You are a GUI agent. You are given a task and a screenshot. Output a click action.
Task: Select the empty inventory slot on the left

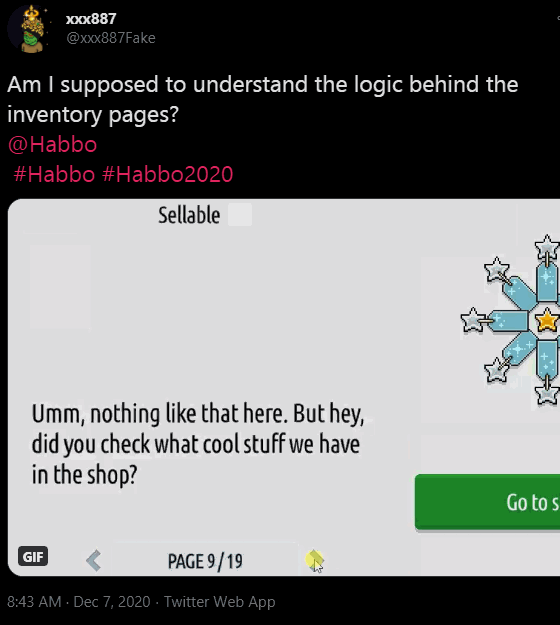pos(60,287)
